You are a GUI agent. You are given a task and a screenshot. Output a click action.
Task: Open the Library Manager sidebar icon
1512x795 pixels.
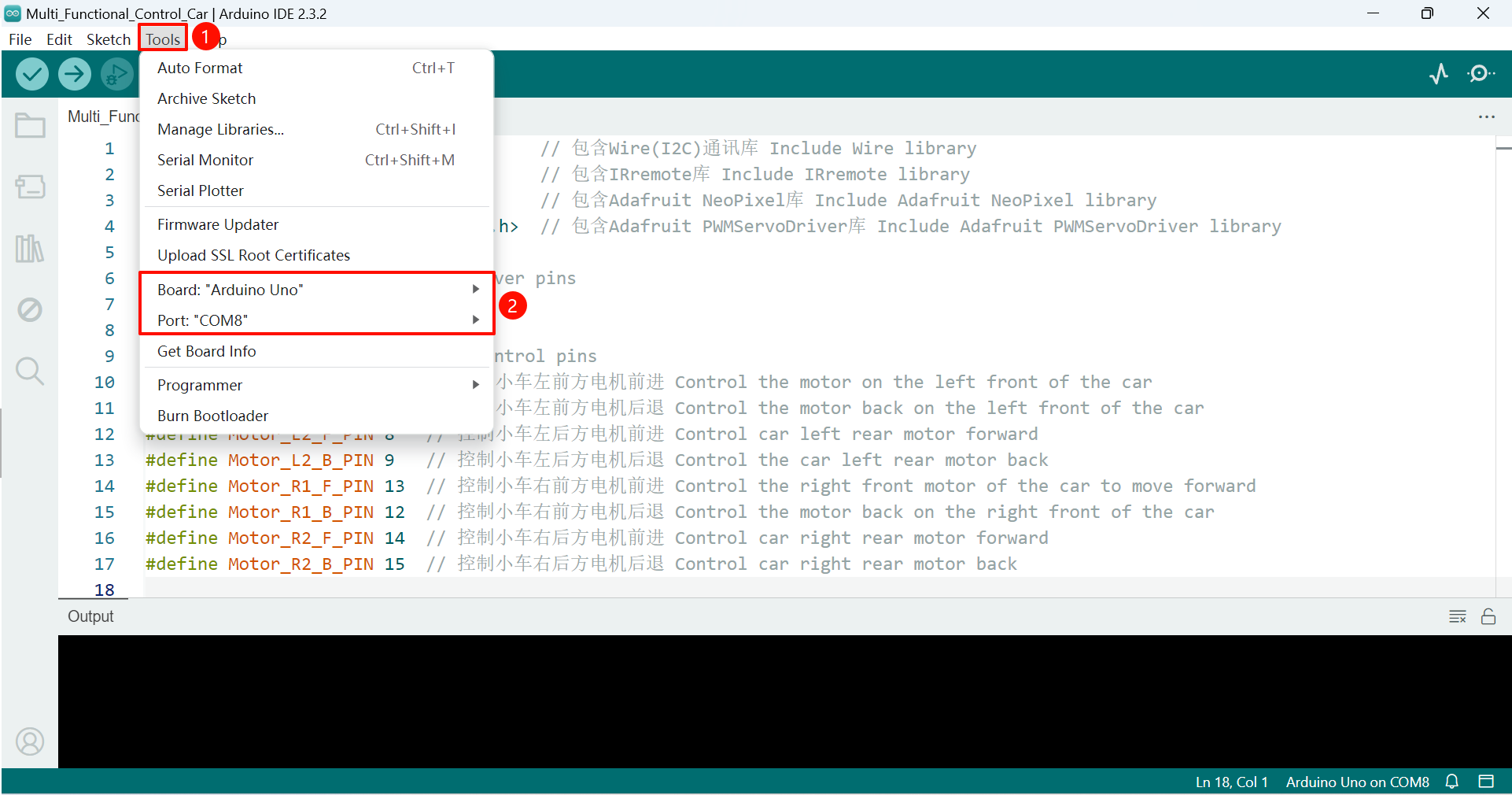pos(30,249)
